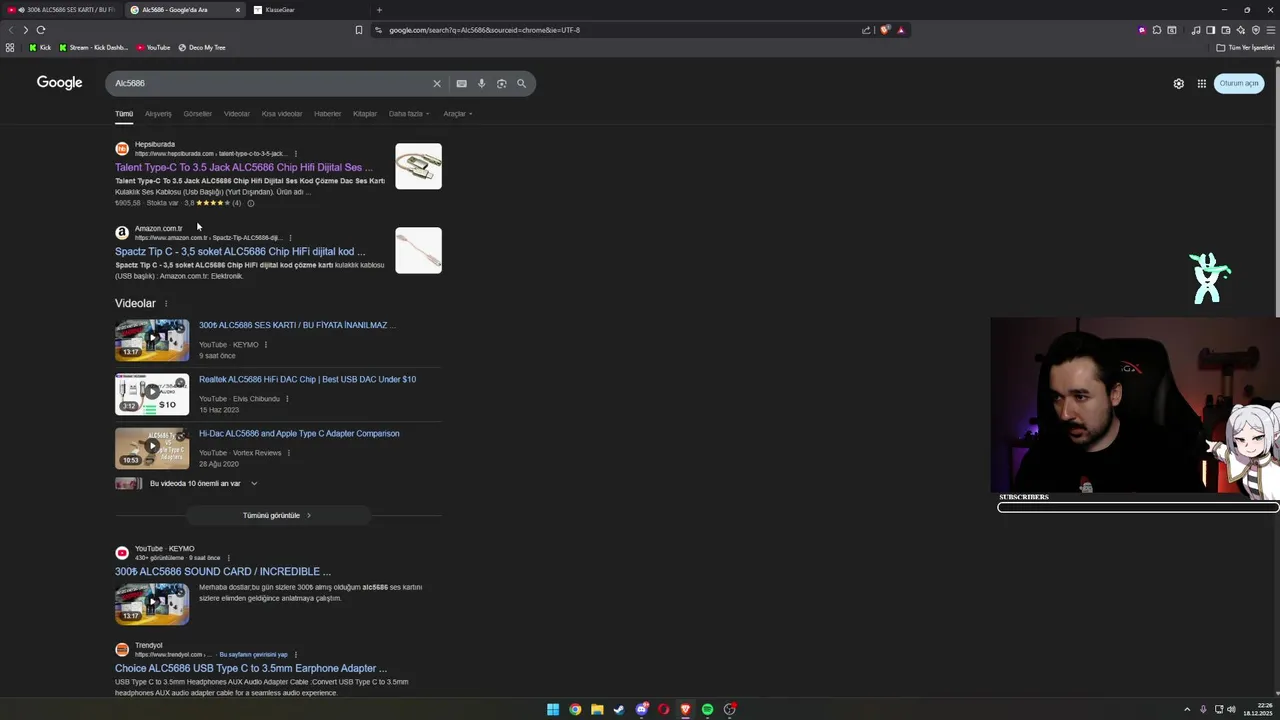Image resolution: width=1280 pixels, height=720 pixels.
Task: Open options for the Vortex Reviews video
Action: (289, 453)
